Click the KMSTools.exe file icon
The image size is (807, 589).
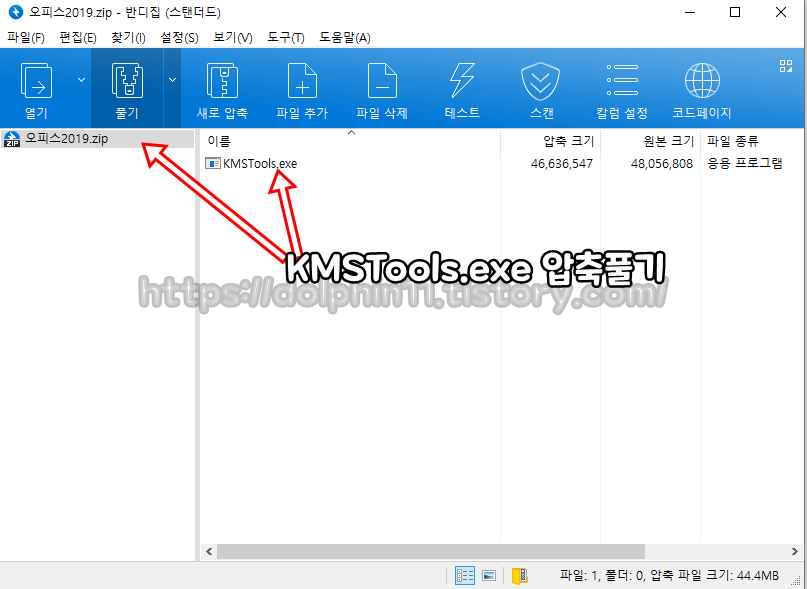[x=213, y=164]
